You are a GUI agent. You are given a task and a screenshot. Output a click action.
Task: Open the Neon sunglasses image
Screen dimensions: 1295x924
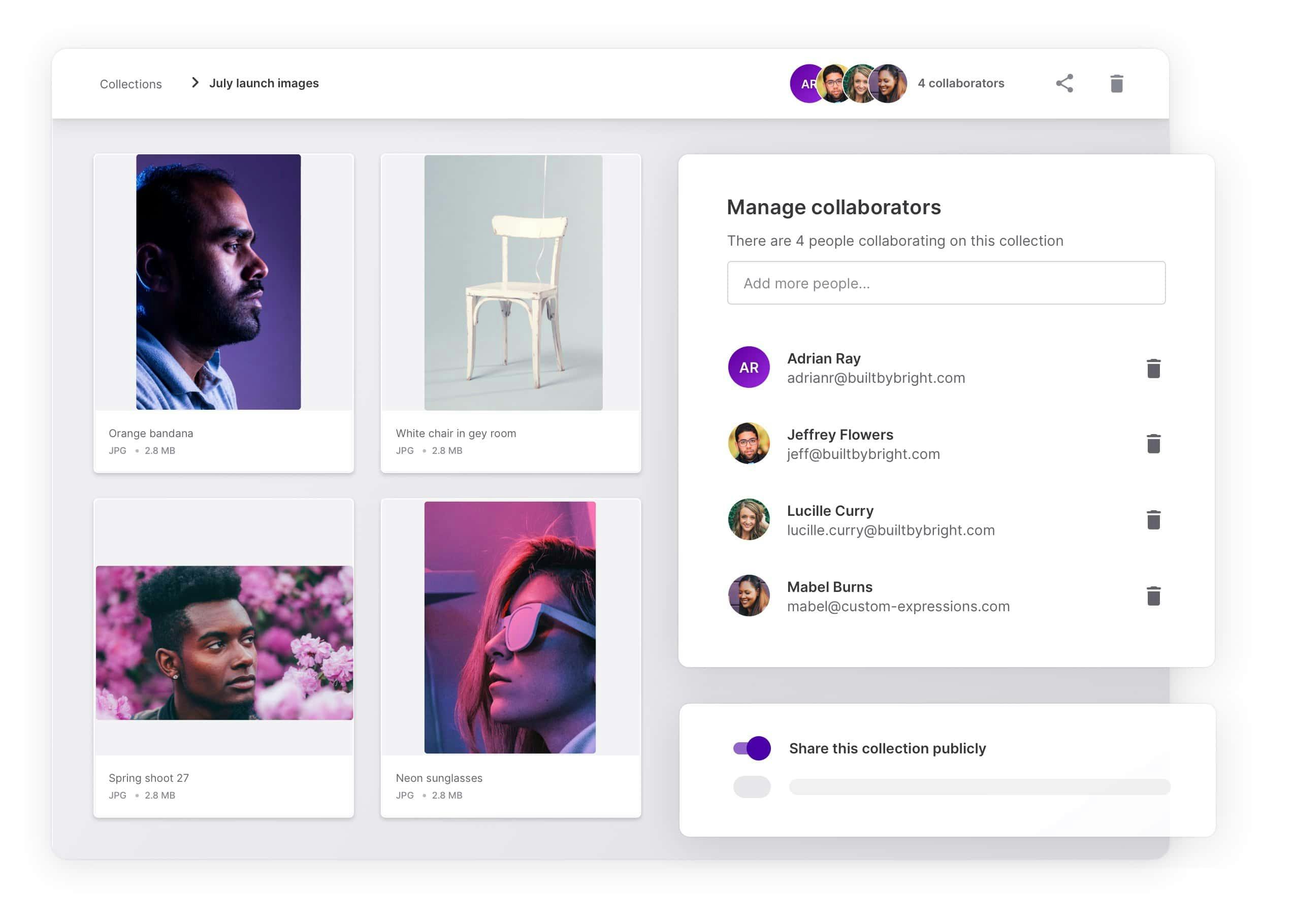point(510,627)
